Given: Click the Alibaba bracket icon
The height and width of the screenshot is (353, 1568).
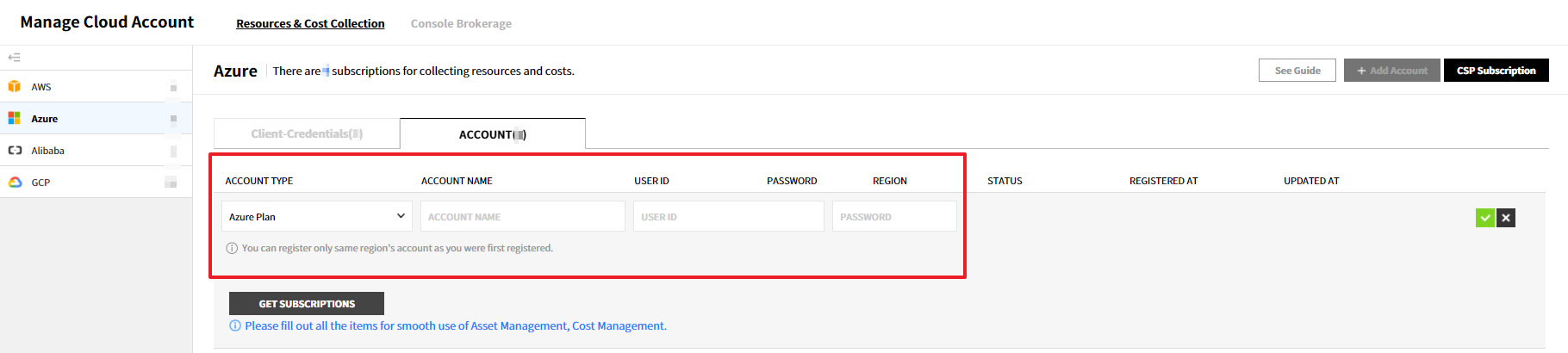Looking at the screenshot, I should 15,150.
